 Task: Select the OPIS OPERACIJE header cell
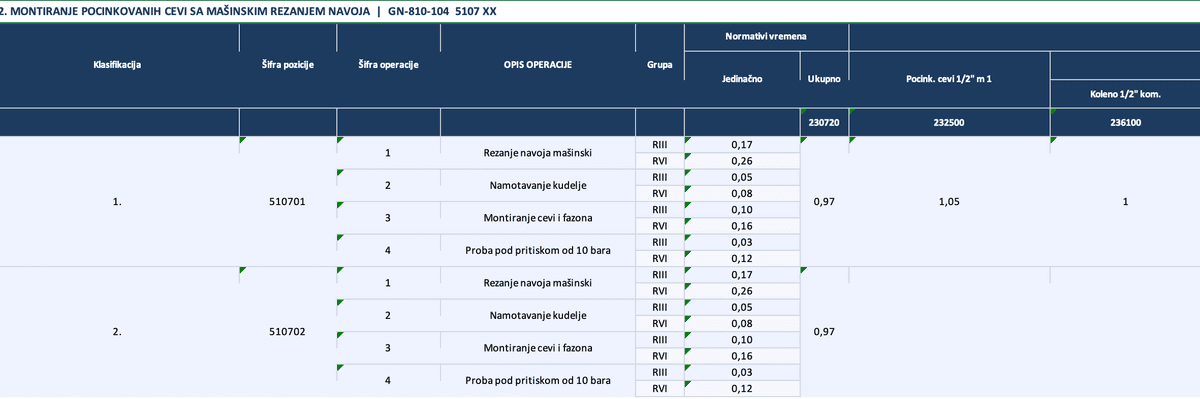tap(537, 65)
